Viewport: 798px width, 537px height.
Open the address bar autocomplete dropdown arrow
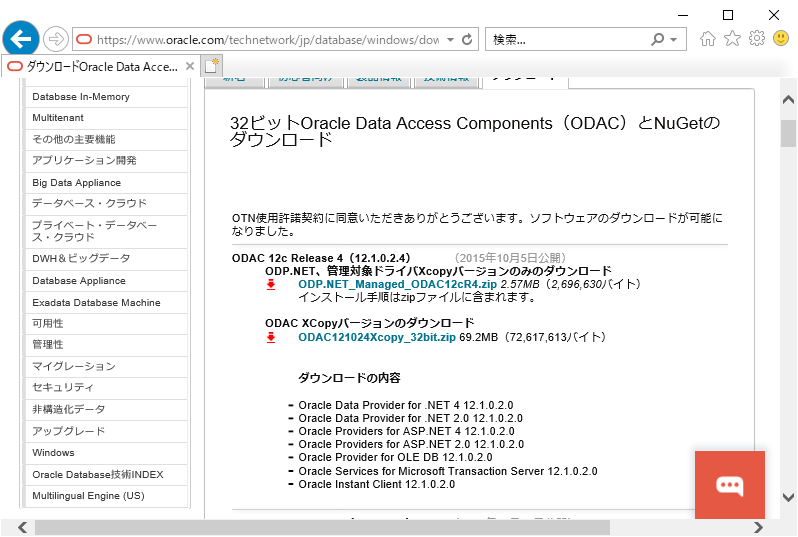(x=450, y=40)
